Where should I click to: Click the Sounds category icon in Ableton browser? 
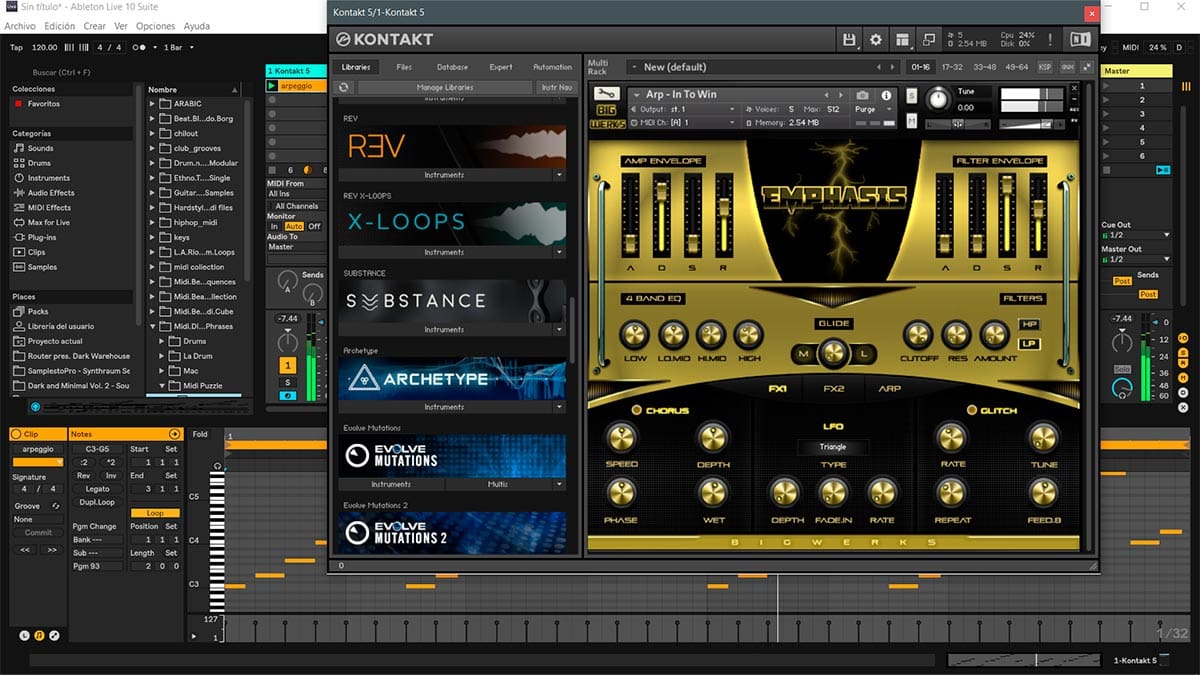(19, 148)
